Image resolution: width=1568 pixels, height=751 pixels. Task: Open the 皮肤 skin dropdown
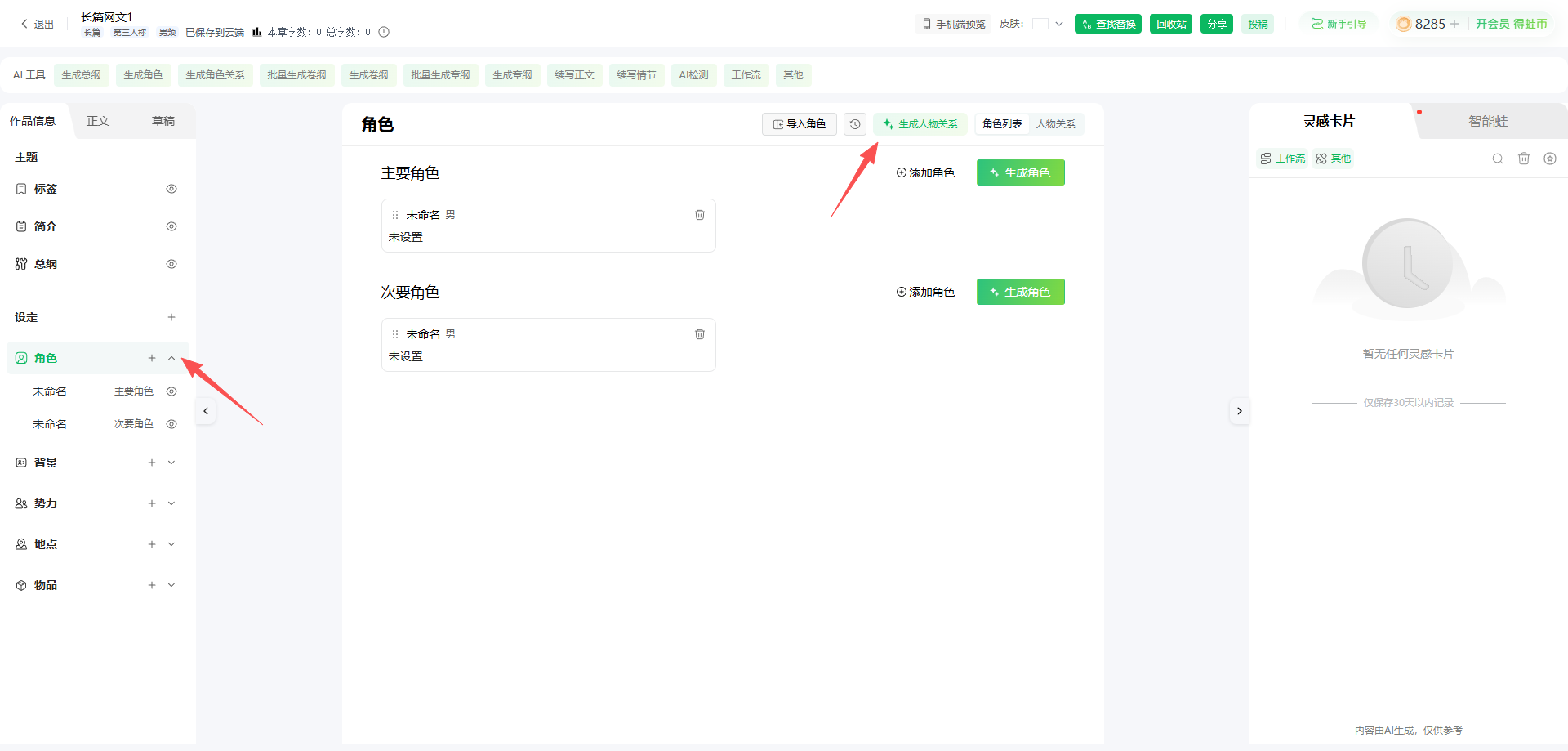pyautogui.click(x=1059, y=24)
